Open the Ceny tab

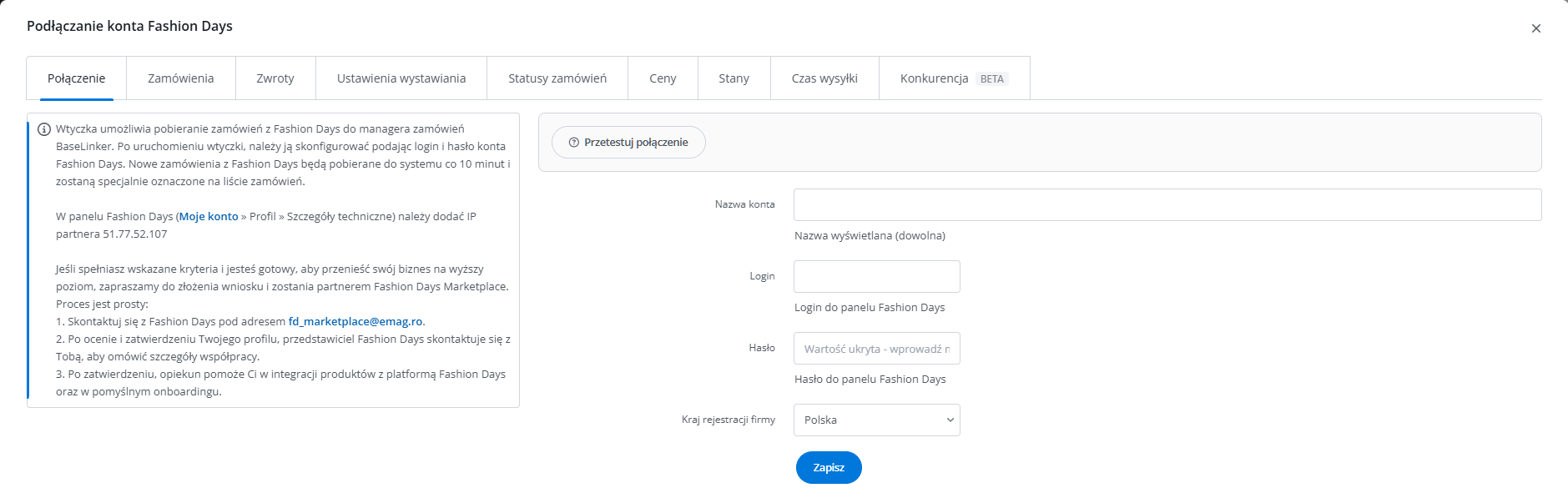pyautogui.click(x=663, y=78)
